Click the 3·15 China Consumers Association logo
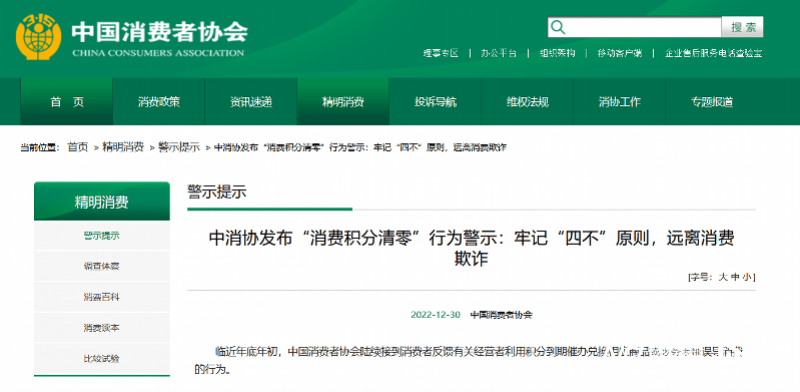 (38, 37)
